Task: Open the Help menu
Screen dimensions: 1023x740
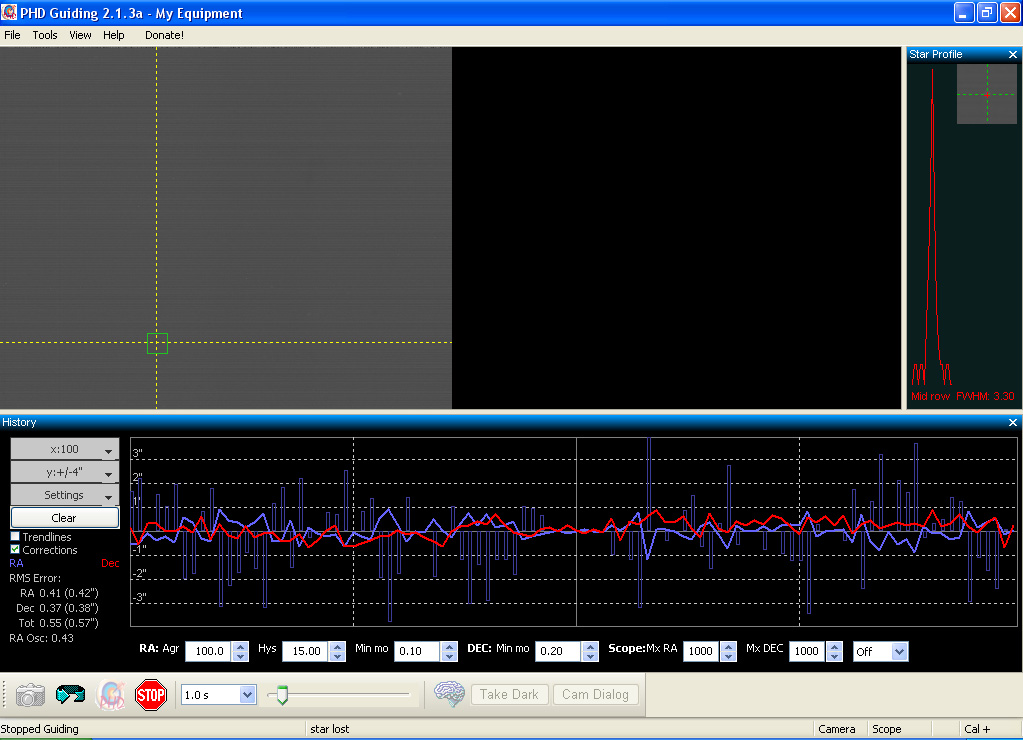Action: point(114,35)
